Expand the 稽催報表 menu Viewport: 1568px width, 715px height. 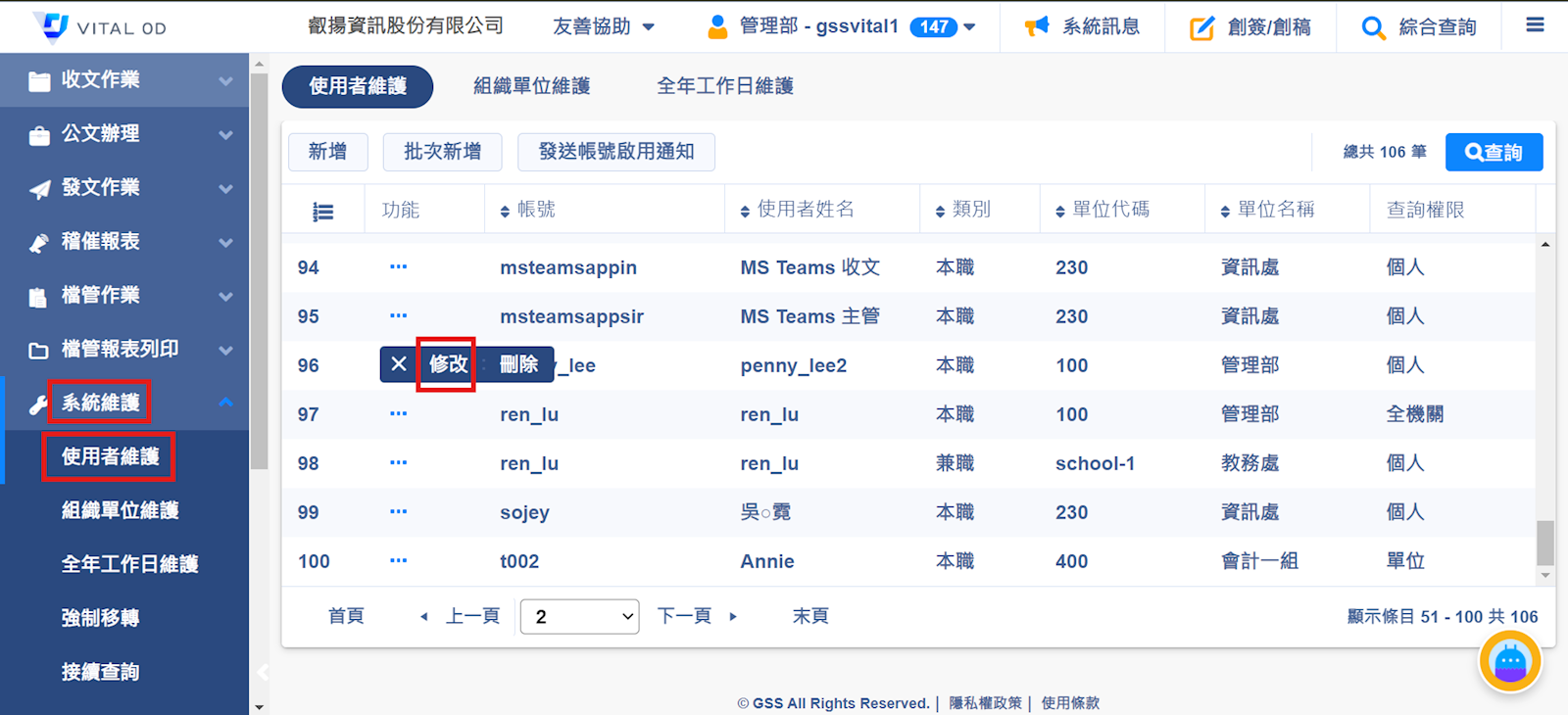(x=225, y=242)
